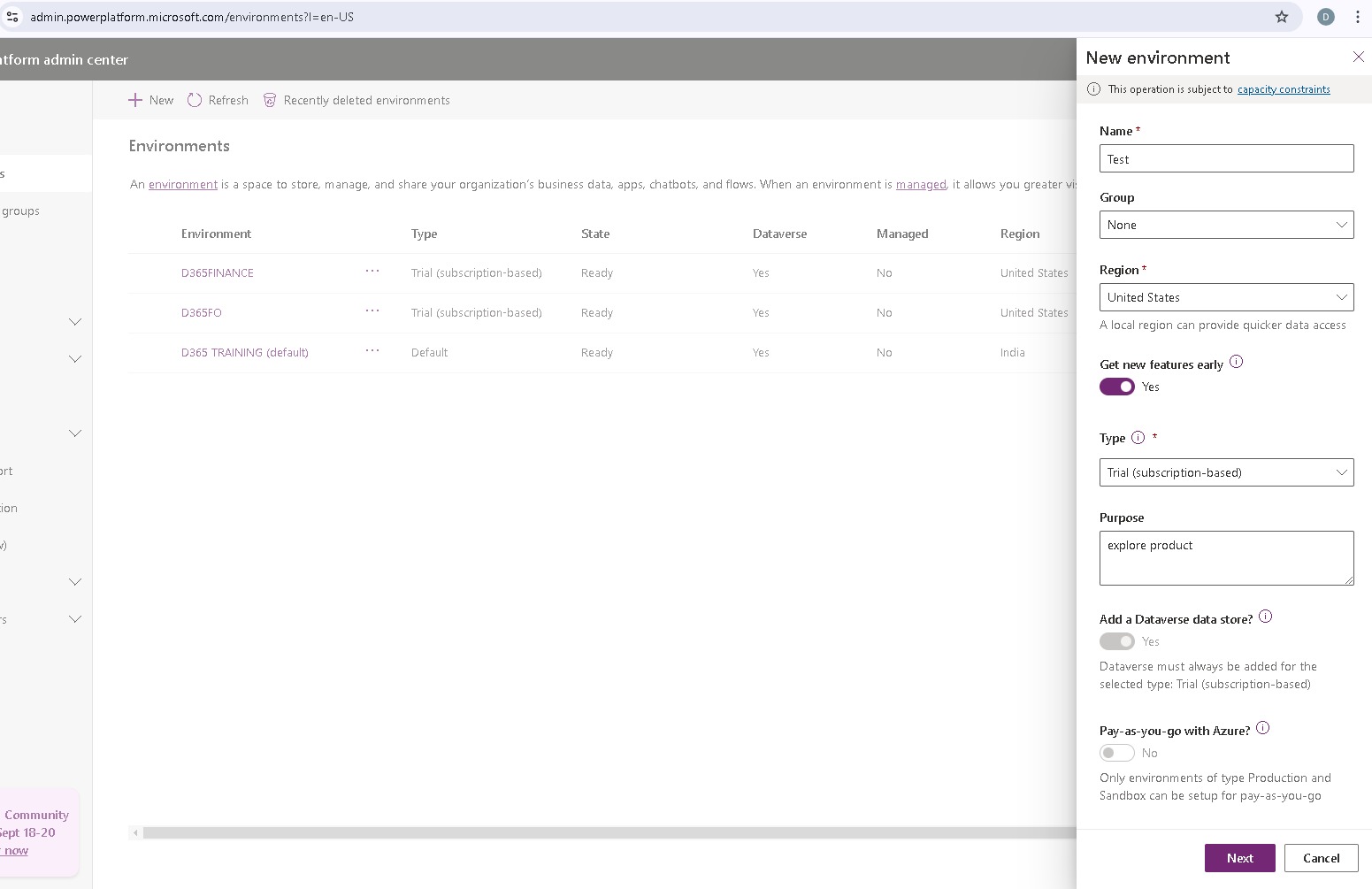Click info icon next to Type label

(1138, 437)
